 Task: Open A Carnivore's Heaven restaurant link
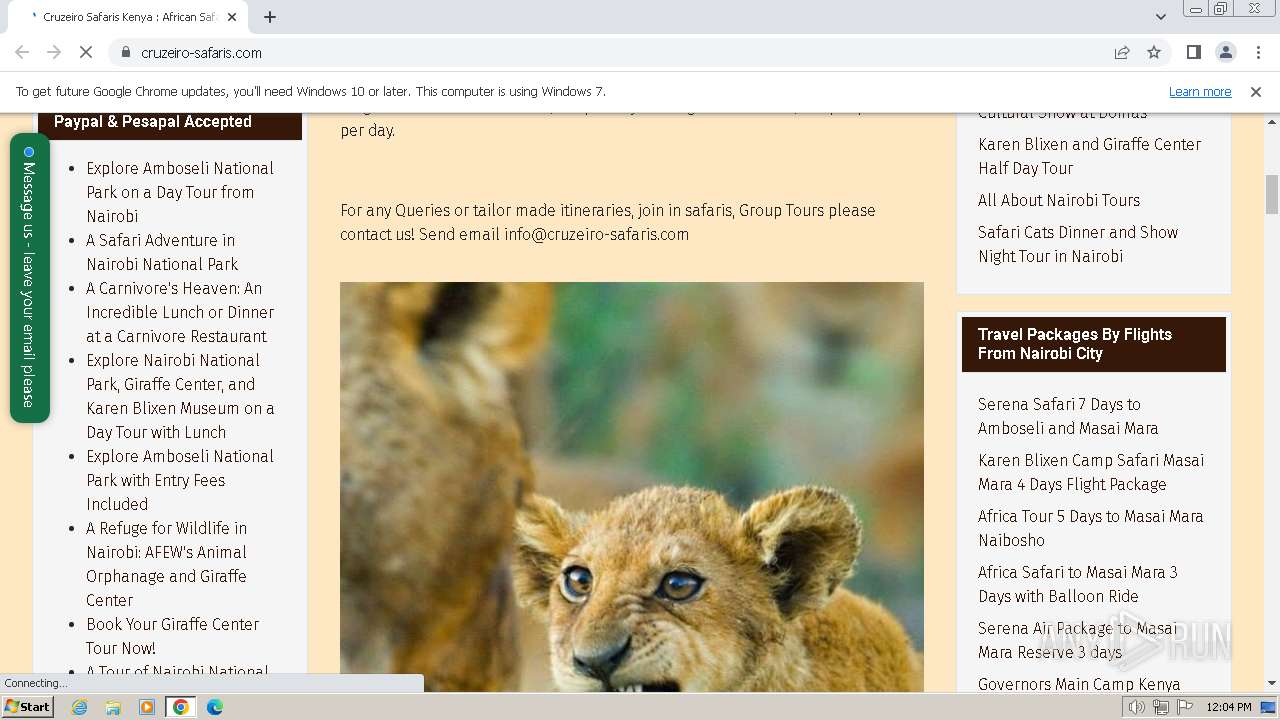180,312
